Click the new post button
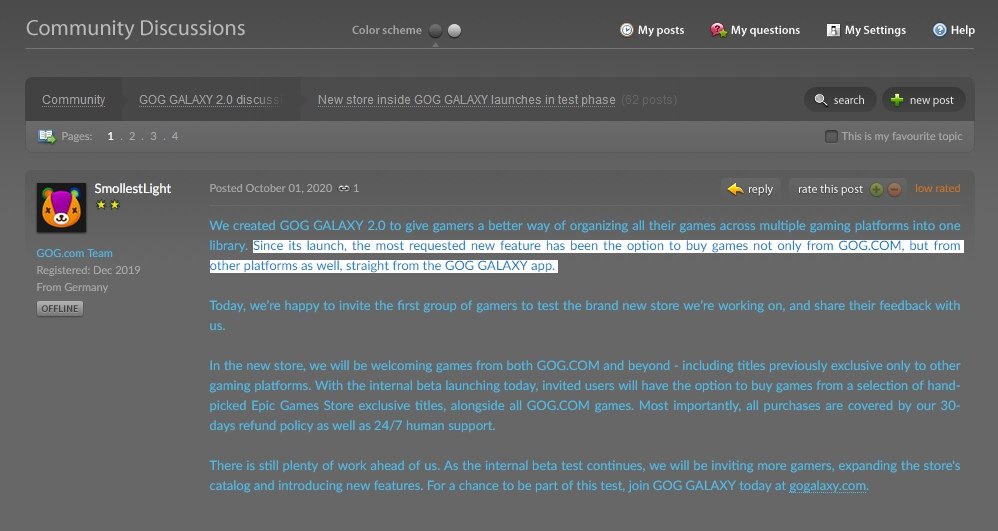 click(924, 100)
